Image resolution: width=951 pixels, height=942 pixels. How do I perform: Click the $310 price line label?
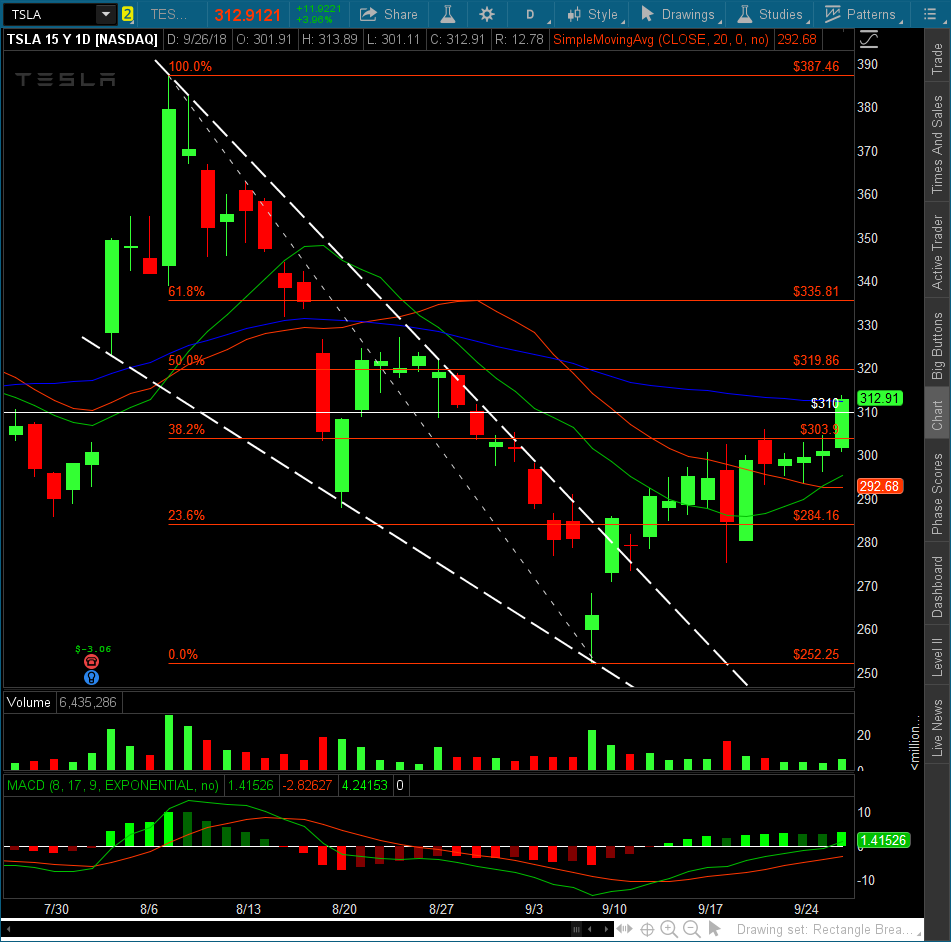pos(824,403)
